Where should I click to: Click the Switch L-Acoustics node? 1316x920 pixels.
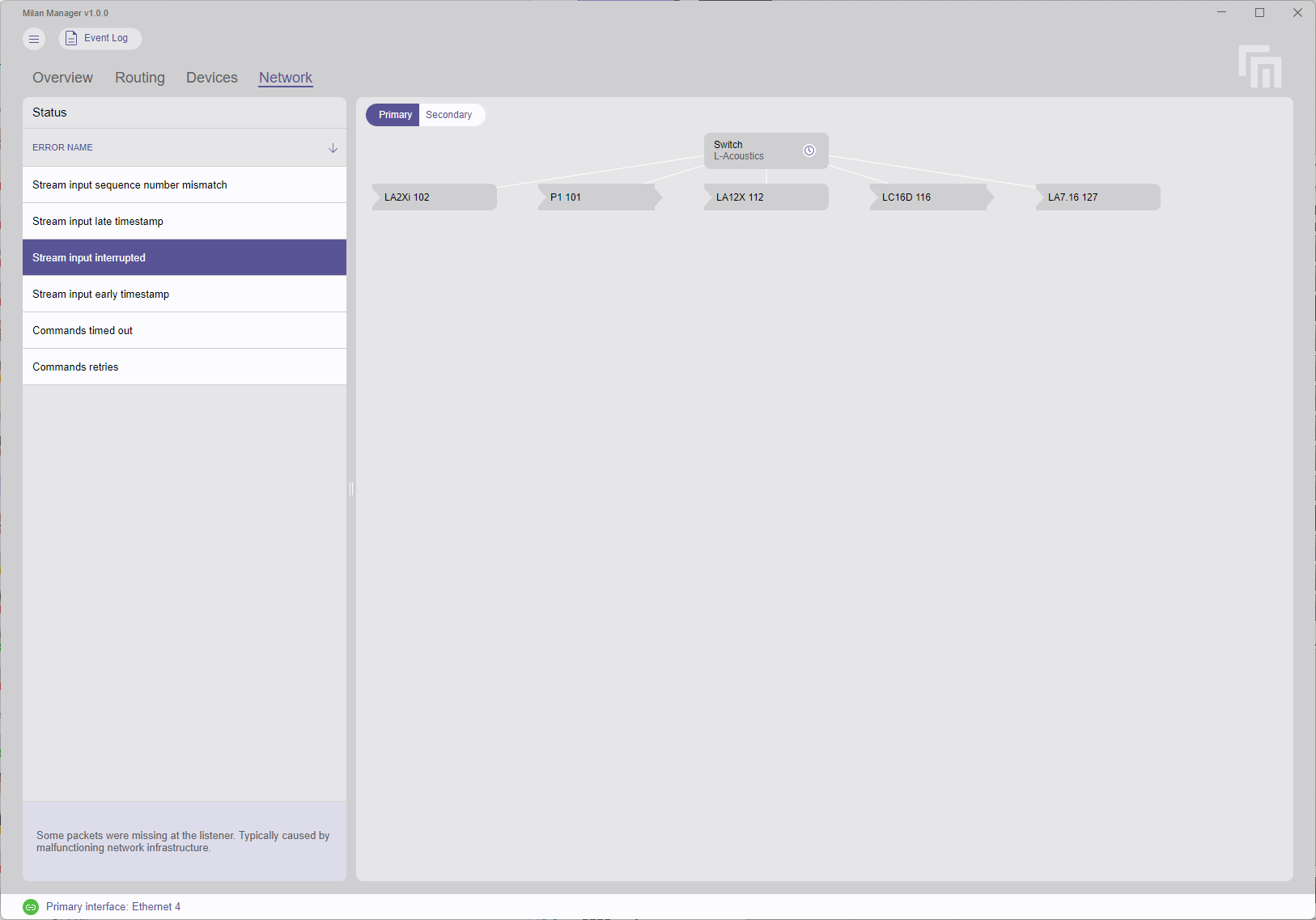tap(766, 151)
